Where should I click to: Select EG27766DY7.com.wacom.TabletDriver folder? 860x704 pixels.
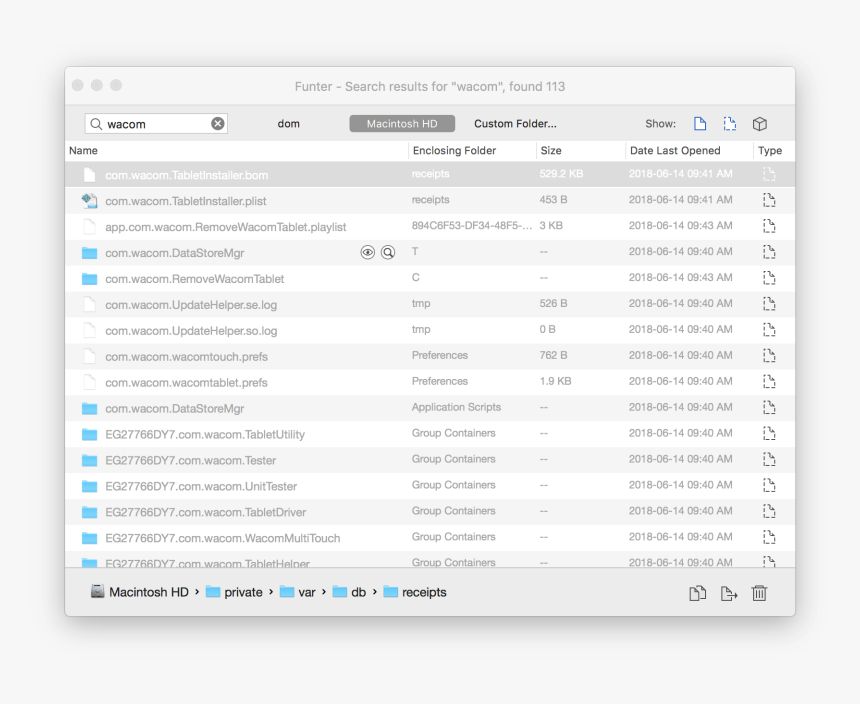430,512
